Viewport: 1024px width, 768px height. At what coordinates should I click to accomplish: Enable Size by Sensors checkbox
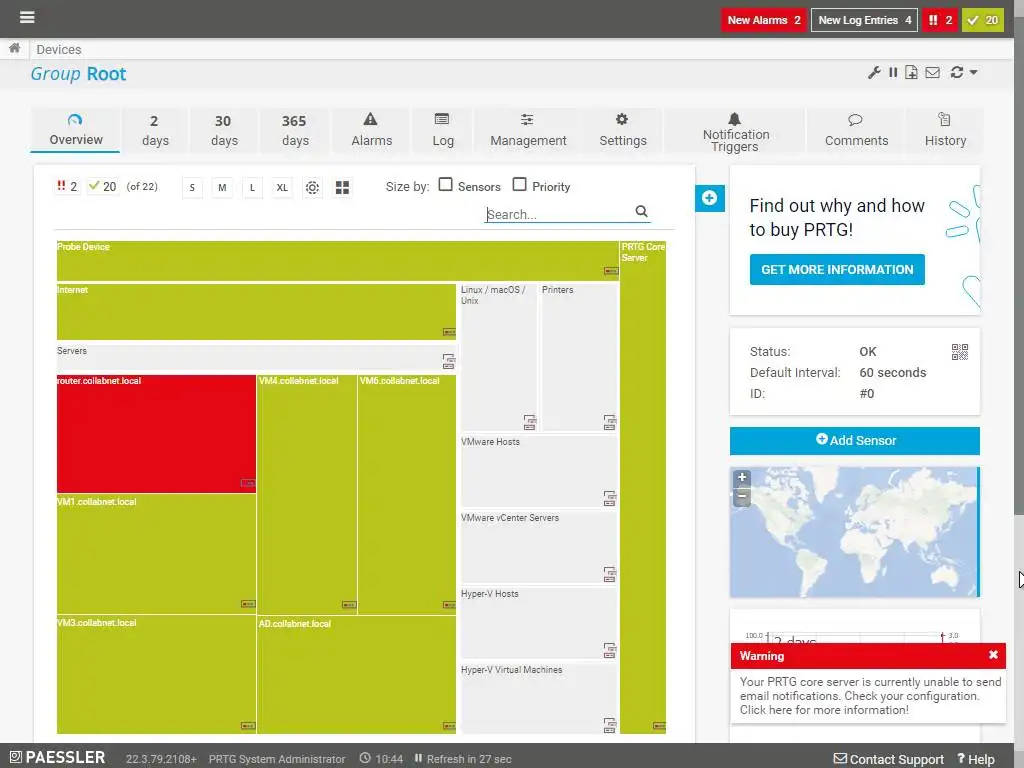tap(445, 185)
